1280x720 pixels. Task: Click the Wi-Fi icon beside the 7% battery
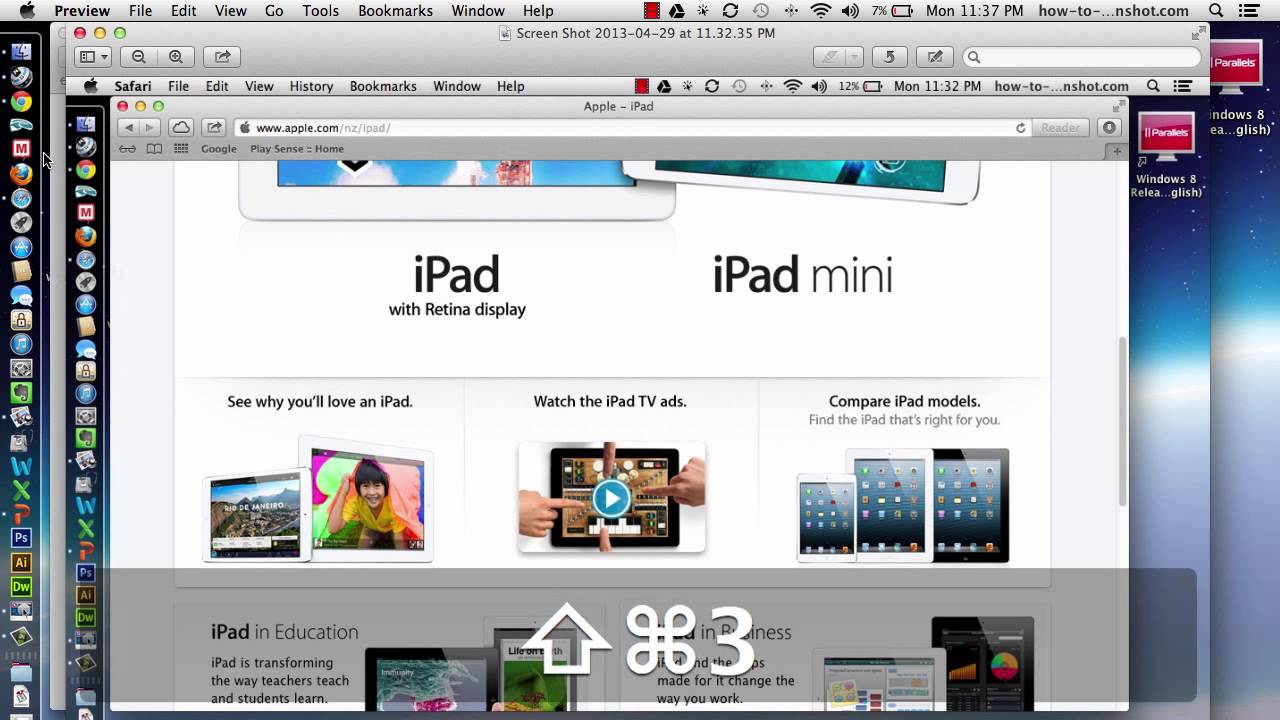pos(821,11)
